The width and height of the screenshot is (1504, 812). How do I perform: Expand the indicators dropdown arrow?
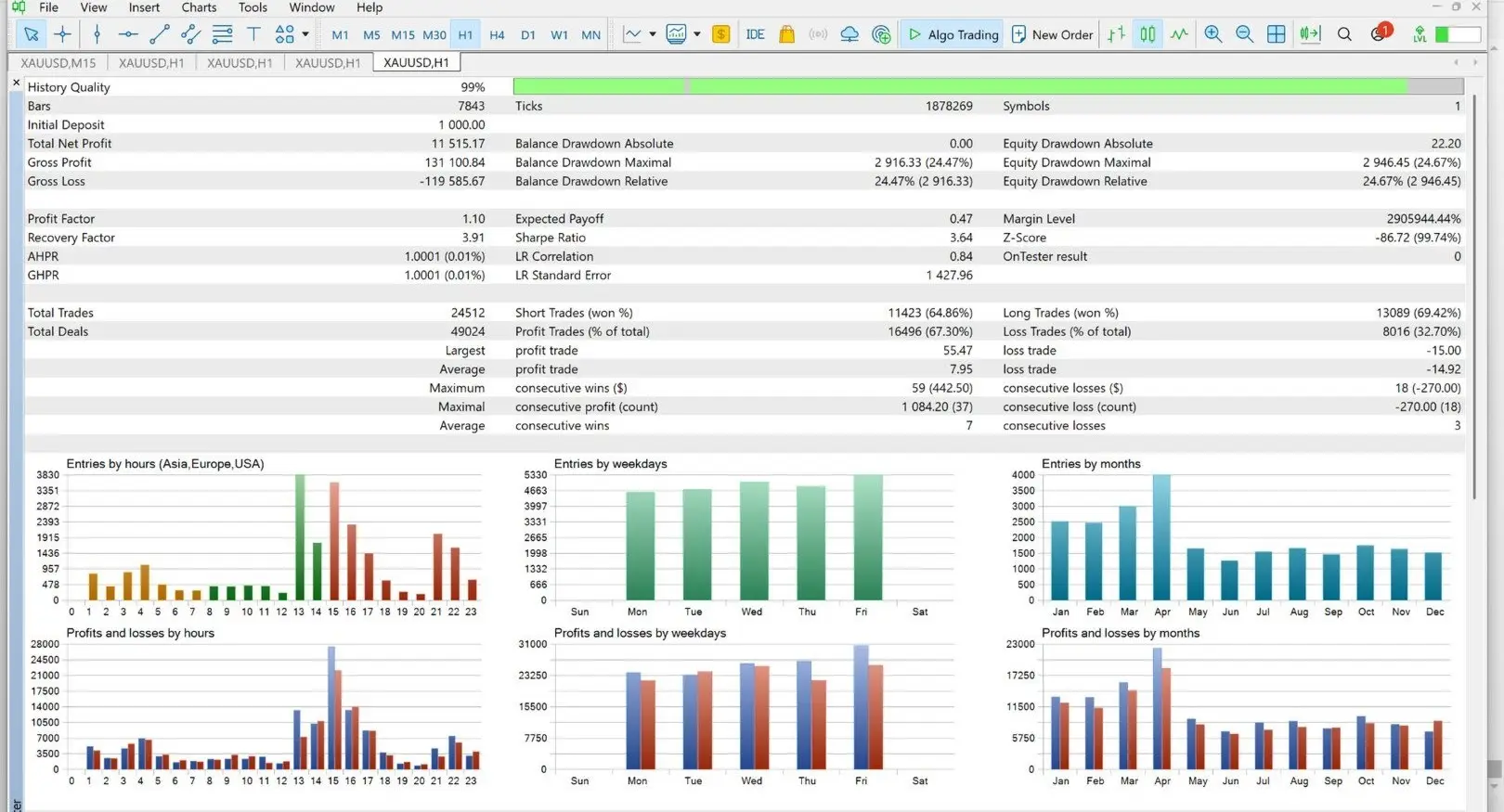click(653, 34)
